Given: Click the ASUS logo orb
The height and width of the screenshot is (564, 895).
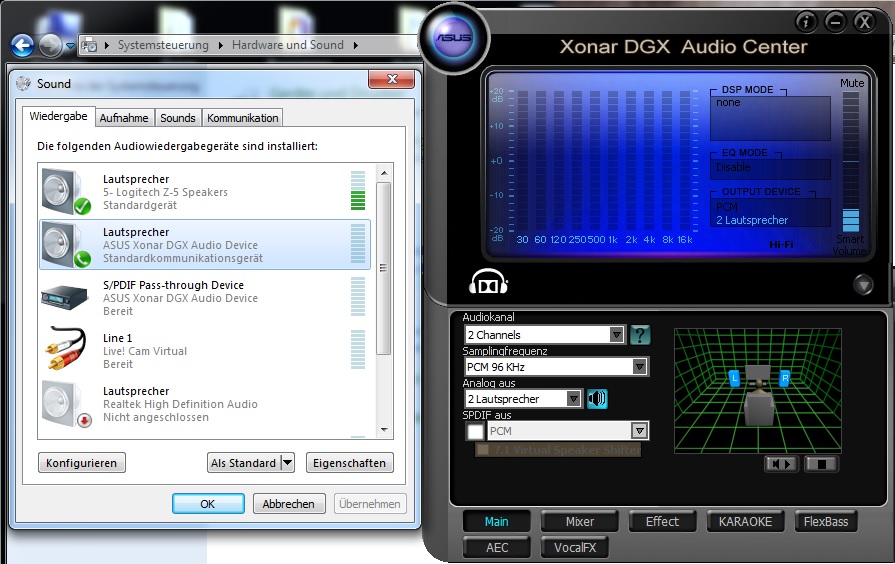Looking at the screenshot, I should 454,38.
